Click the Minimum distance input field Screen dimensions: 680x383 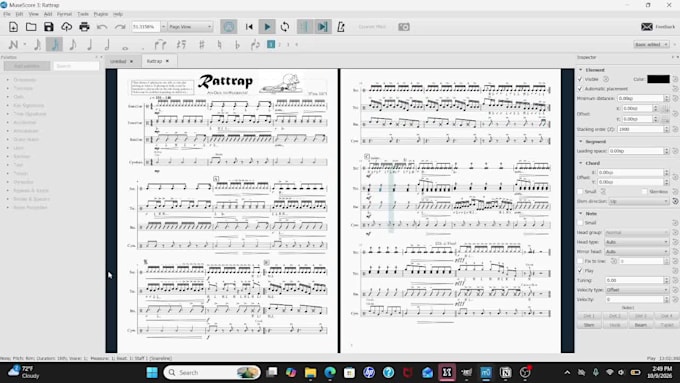[x=640, y=99]
